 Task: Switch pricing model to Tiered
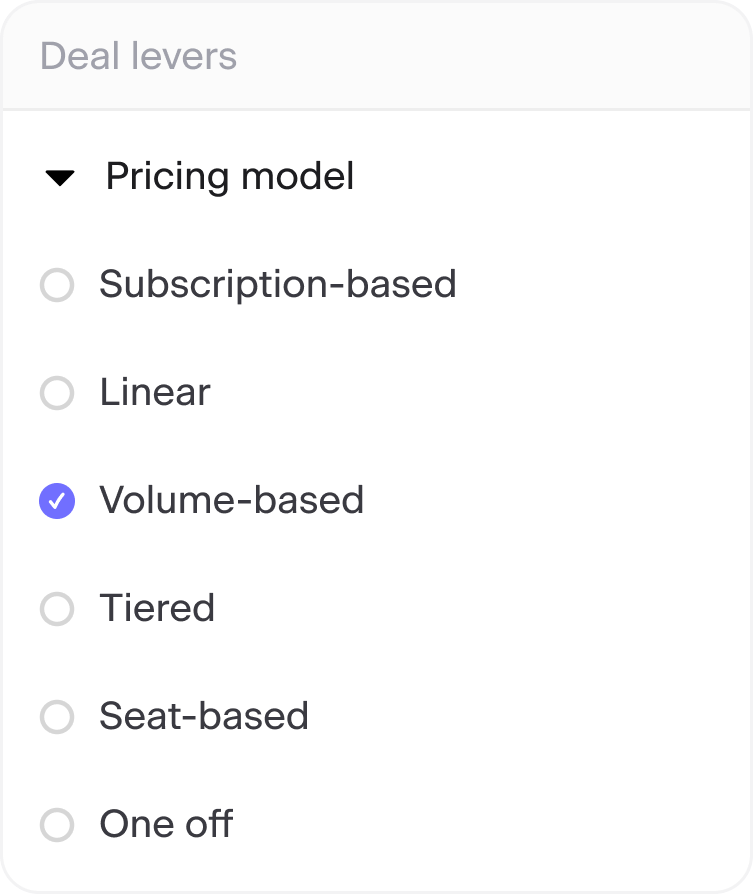point(57,608)
